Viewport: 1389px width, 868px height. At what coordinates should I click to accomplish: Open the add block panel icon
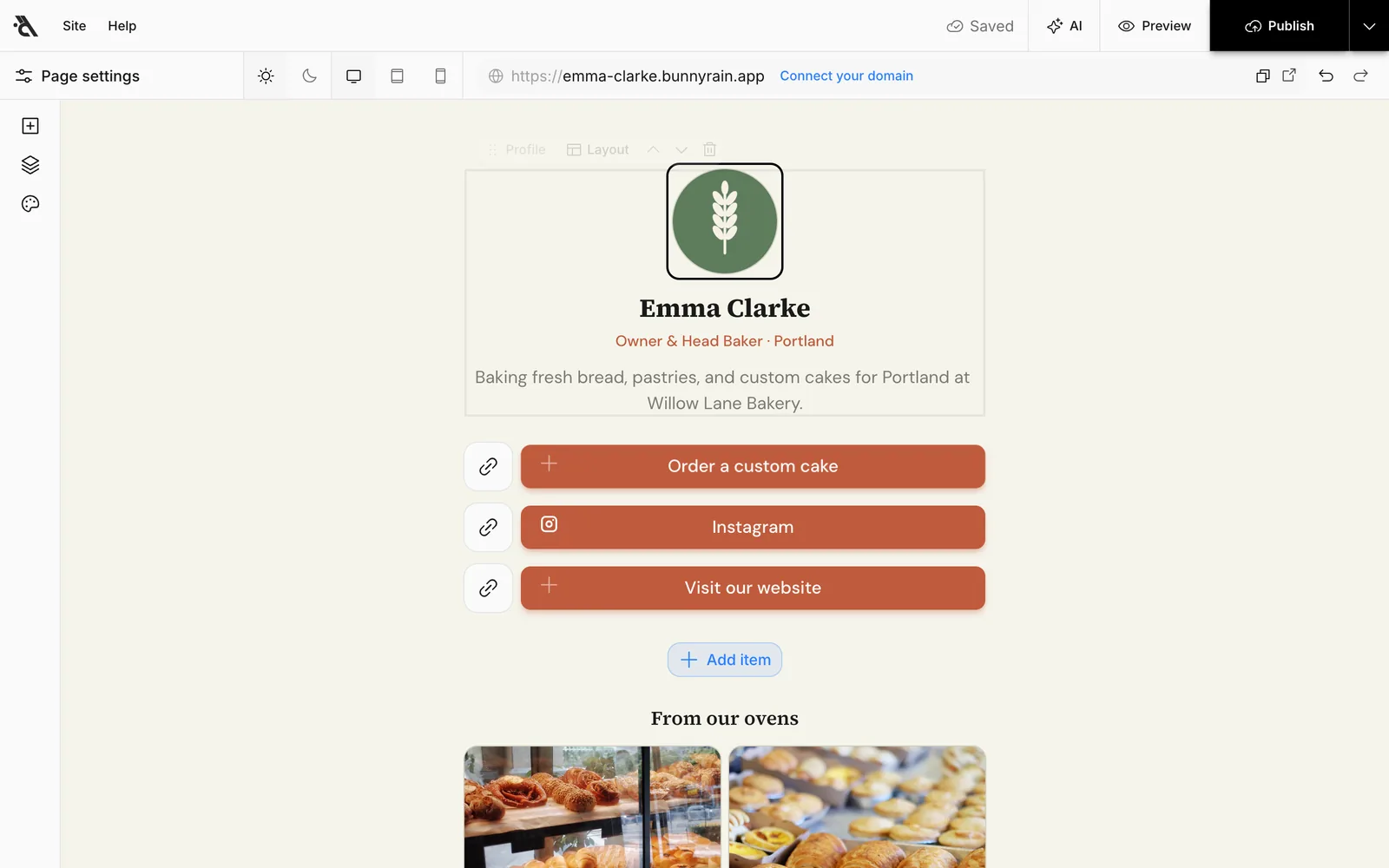point(30,126)
